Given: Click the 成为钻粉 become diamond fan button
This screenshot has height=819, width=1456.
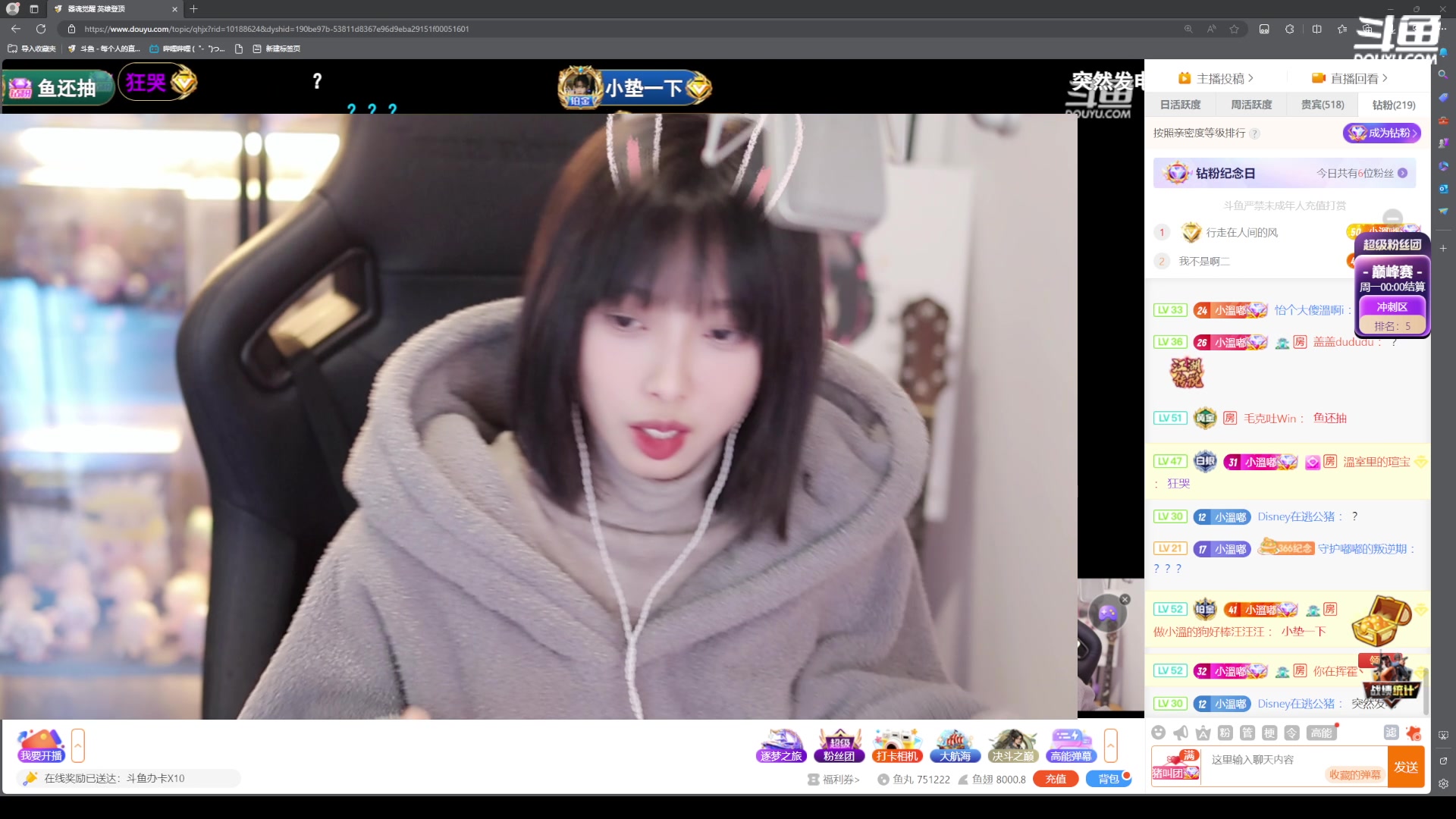Looking at the screenshot, I should point(1382,133).
